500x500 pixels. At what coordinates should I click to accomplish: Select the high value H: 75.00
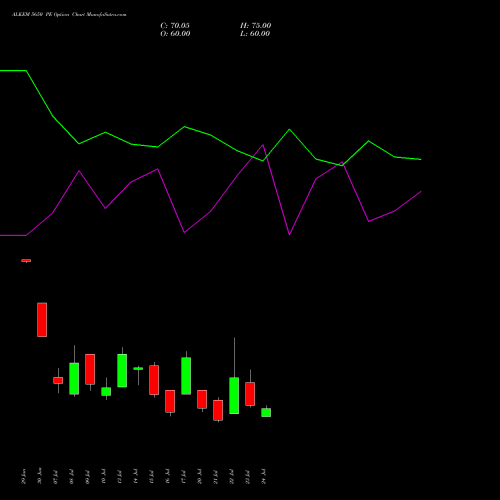coord(256,26)
